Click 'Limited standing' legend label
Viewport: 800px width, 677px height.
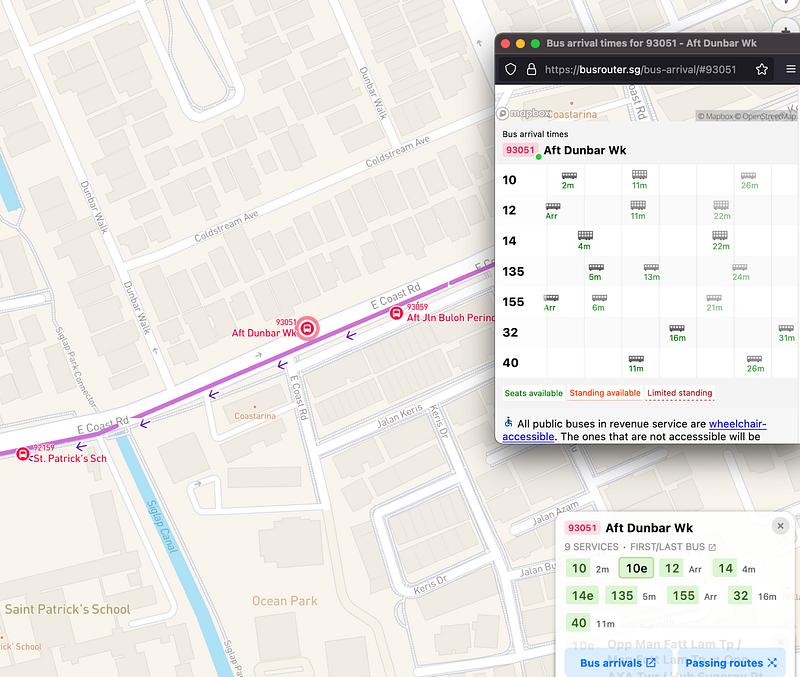[680, 393]
